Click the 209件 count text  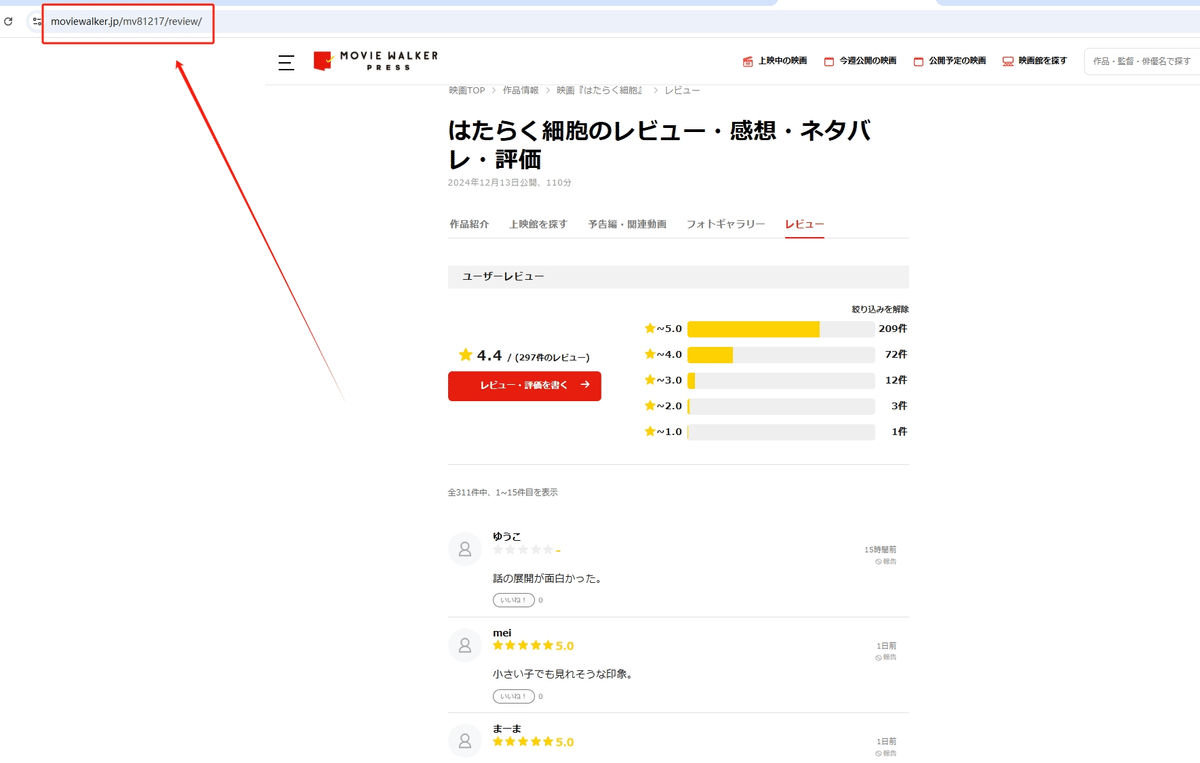tap(893, 329)
